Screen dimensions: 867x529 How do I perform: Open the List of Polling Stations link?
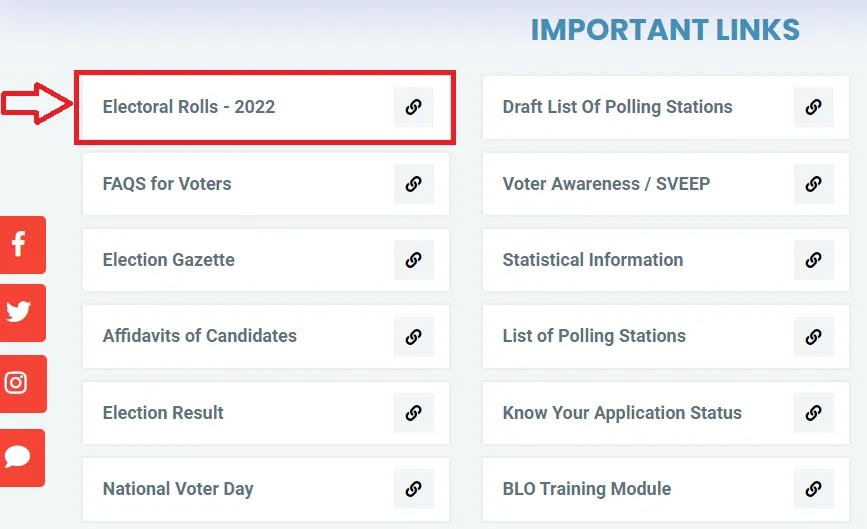coord(594,336)
